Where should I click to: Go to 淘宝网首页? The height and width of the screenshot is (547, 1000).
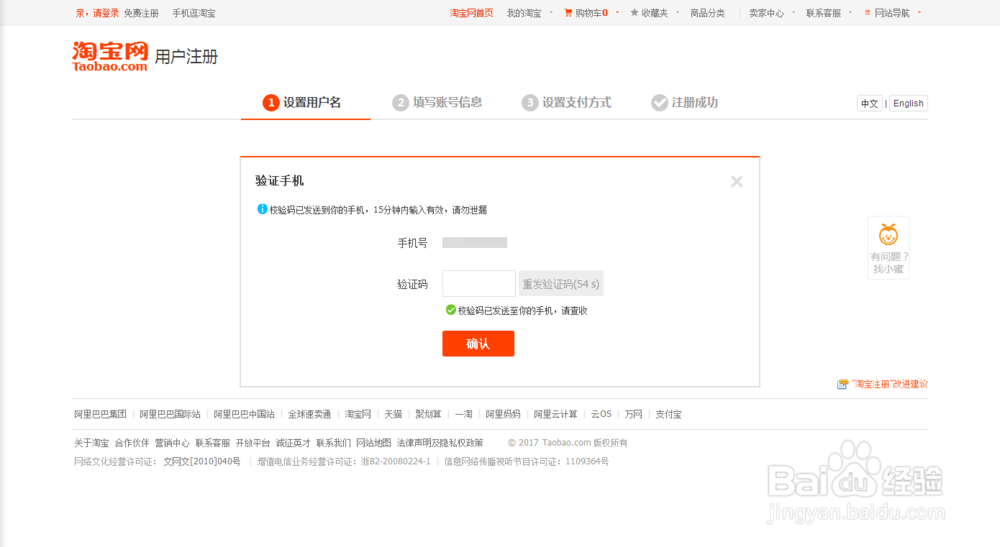[x=471, y=13]
